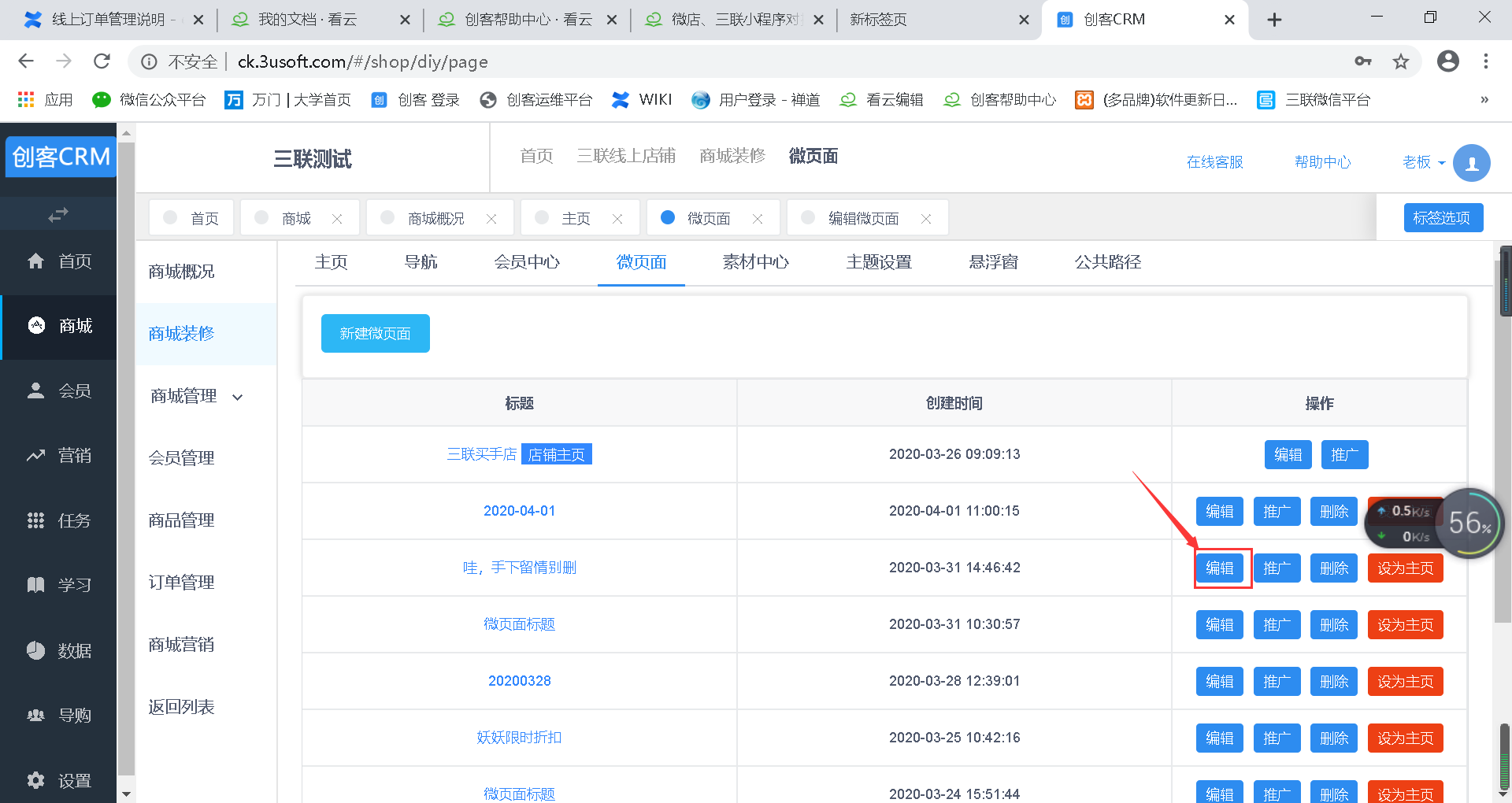Switch to the 悬浮窗 tab
Viewport: 1512px width, 803px height.
tap(993, 262)
